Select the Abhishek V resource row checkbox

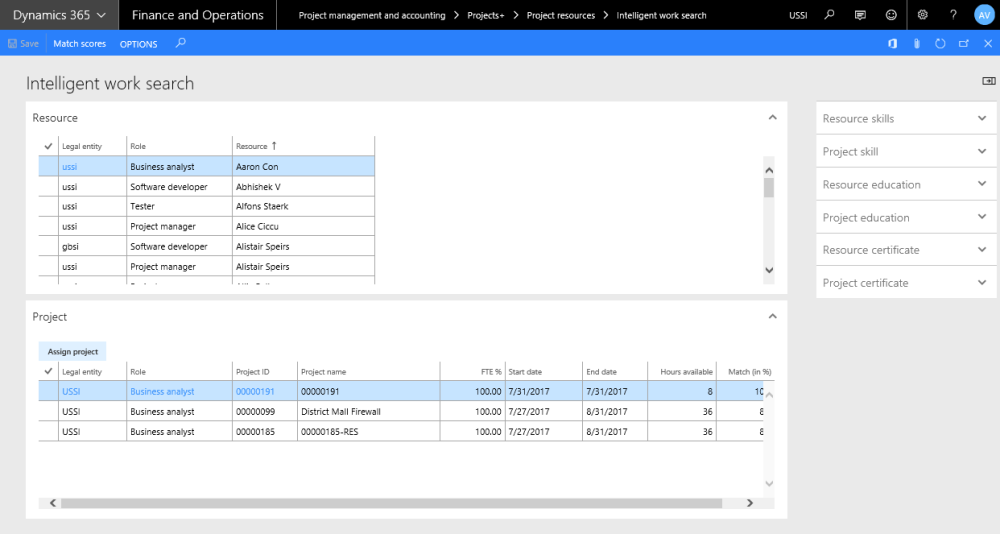(48, 187)
